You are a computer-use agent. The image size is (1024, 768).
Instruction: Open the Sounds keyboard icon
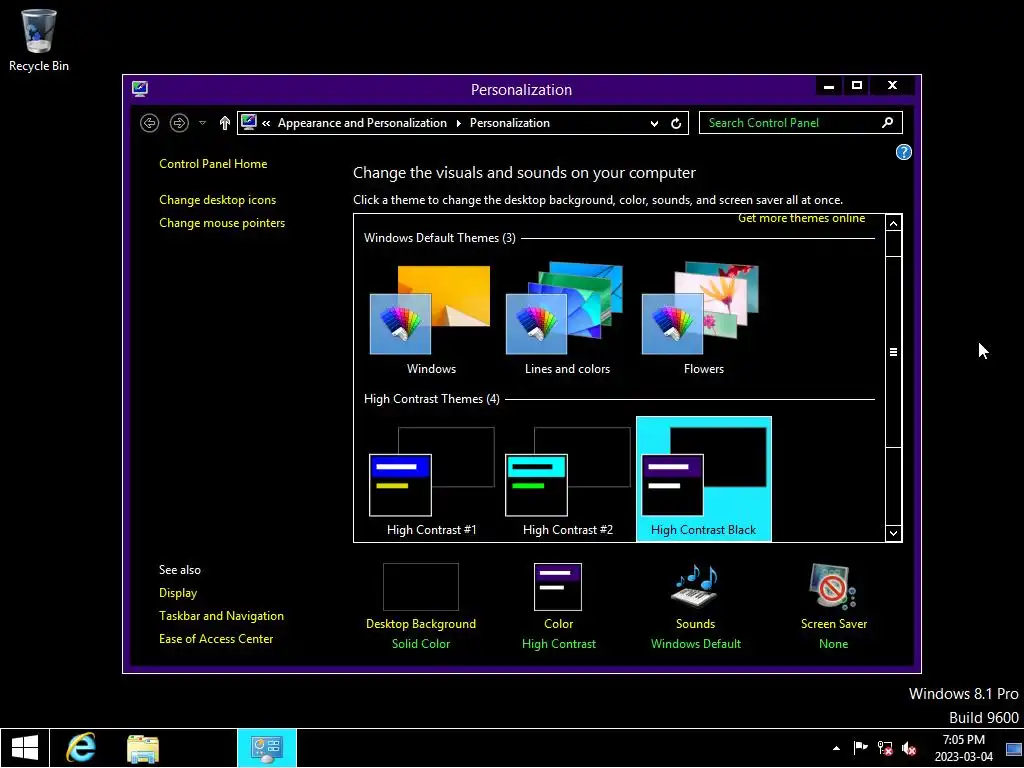695,585
